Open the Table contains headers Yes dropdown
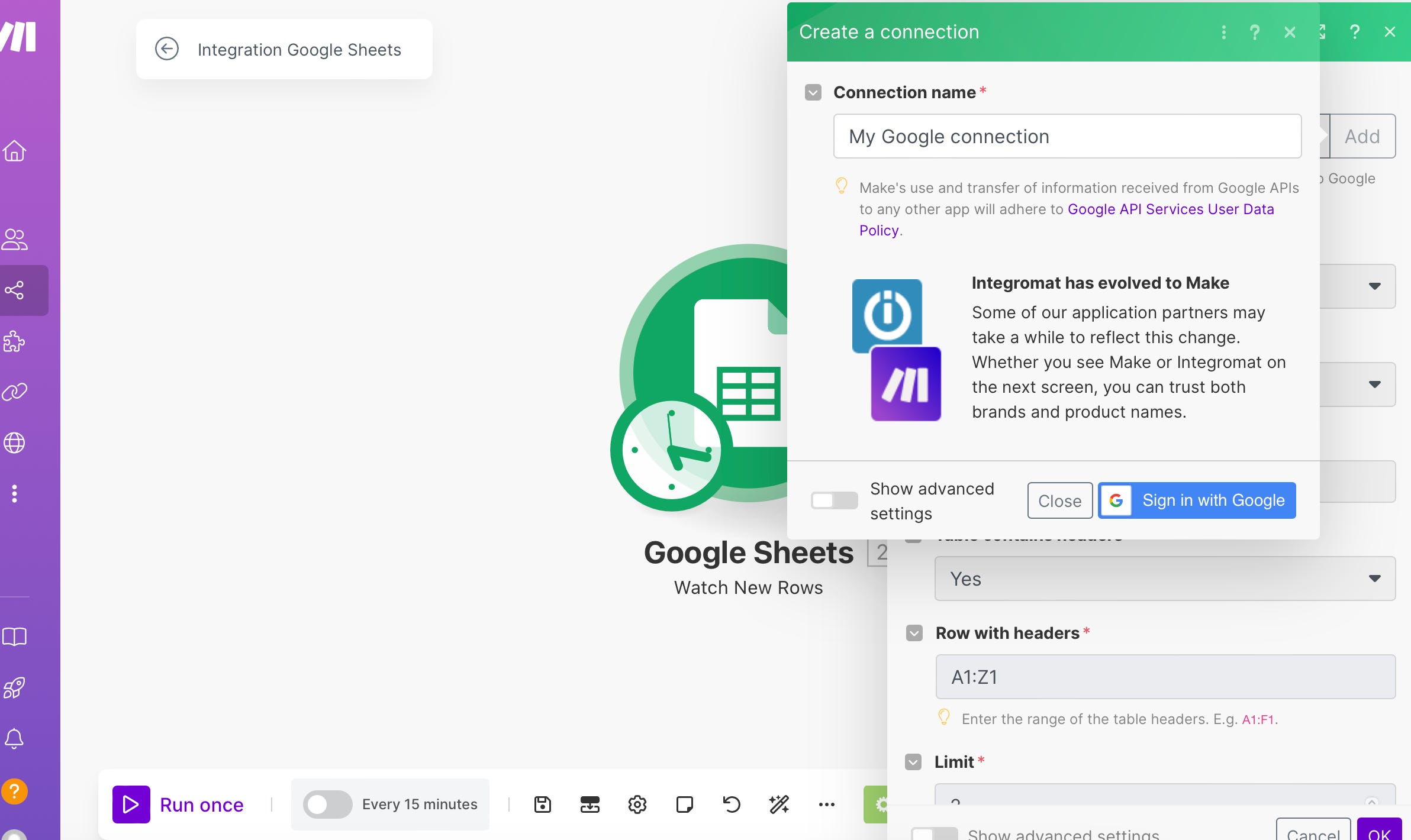 click(1374, 579)
